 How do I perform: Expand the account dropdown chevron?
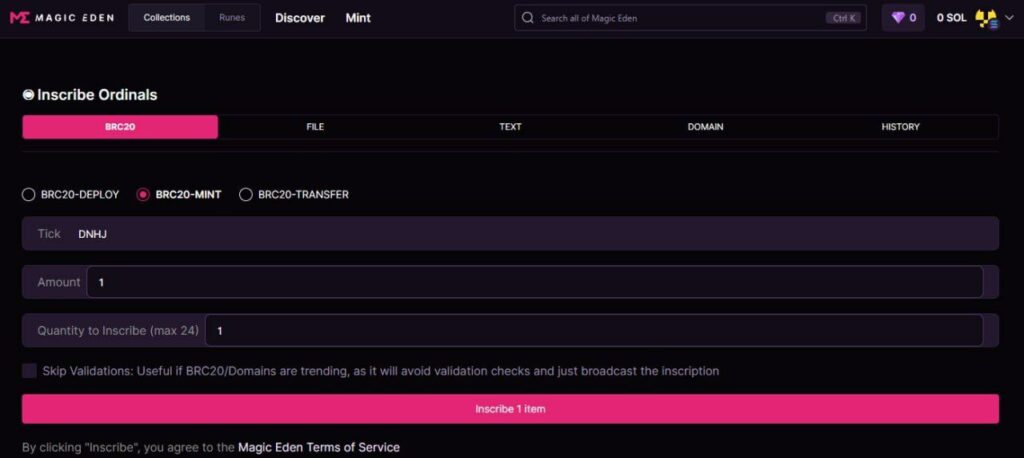[1010, 18]
